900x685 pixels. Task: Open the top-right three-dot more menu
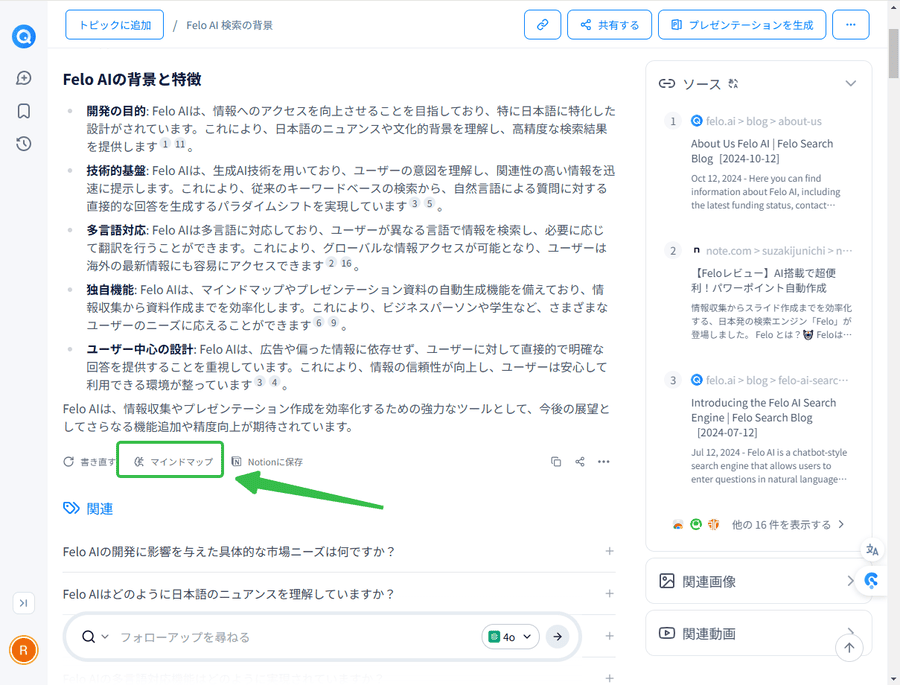[x=851, y=25]
